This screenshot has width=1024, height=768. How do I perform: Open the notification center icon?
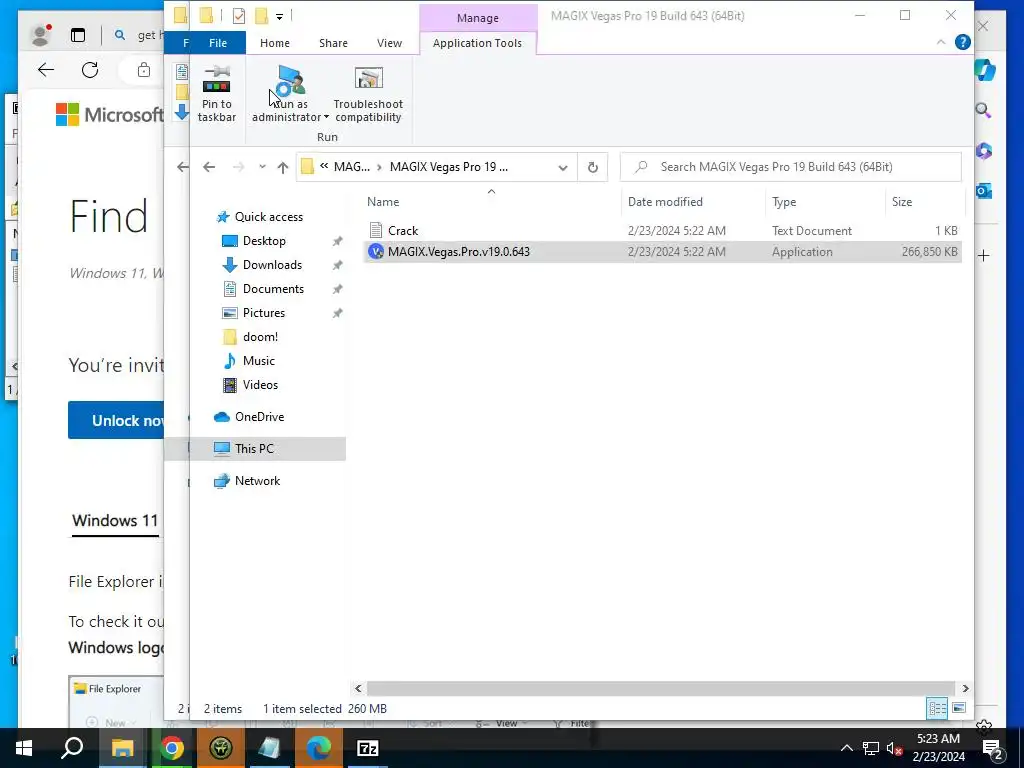(x=993, y=748)
